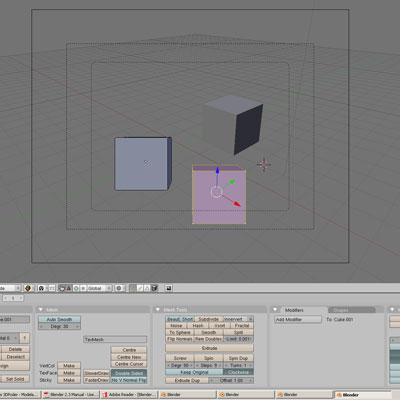Toggle the Short subdivide option
This screenshot has height=400, width=400.
coord(188,319)
